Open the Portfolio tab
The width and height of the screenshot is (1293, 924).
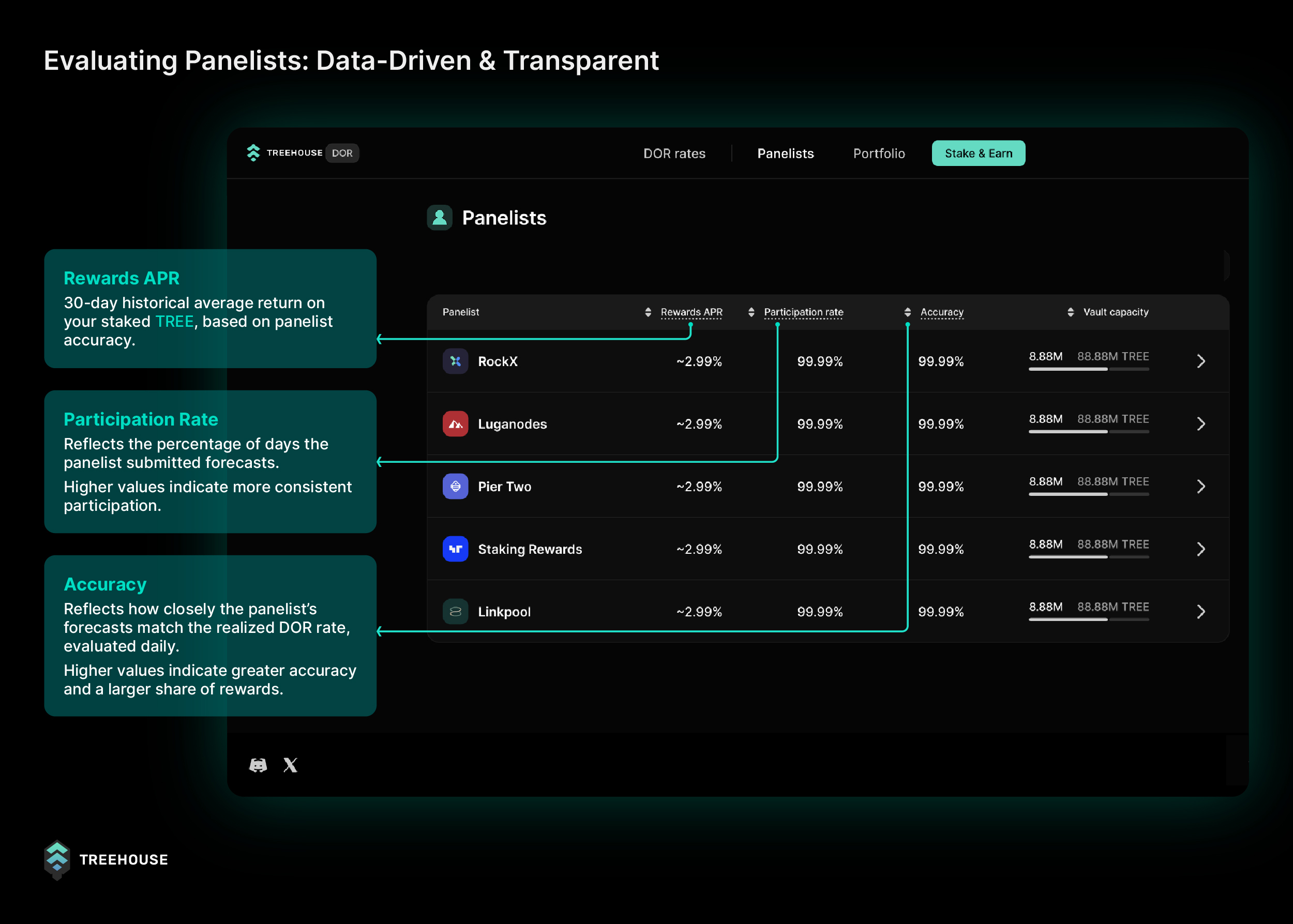click(879, 154)
